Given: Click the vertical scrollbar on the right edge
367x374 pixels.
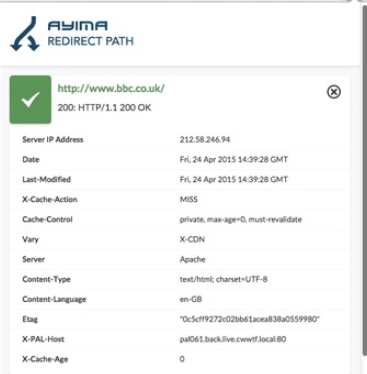Looking at the screenshot, I should (x=364, y=180).
